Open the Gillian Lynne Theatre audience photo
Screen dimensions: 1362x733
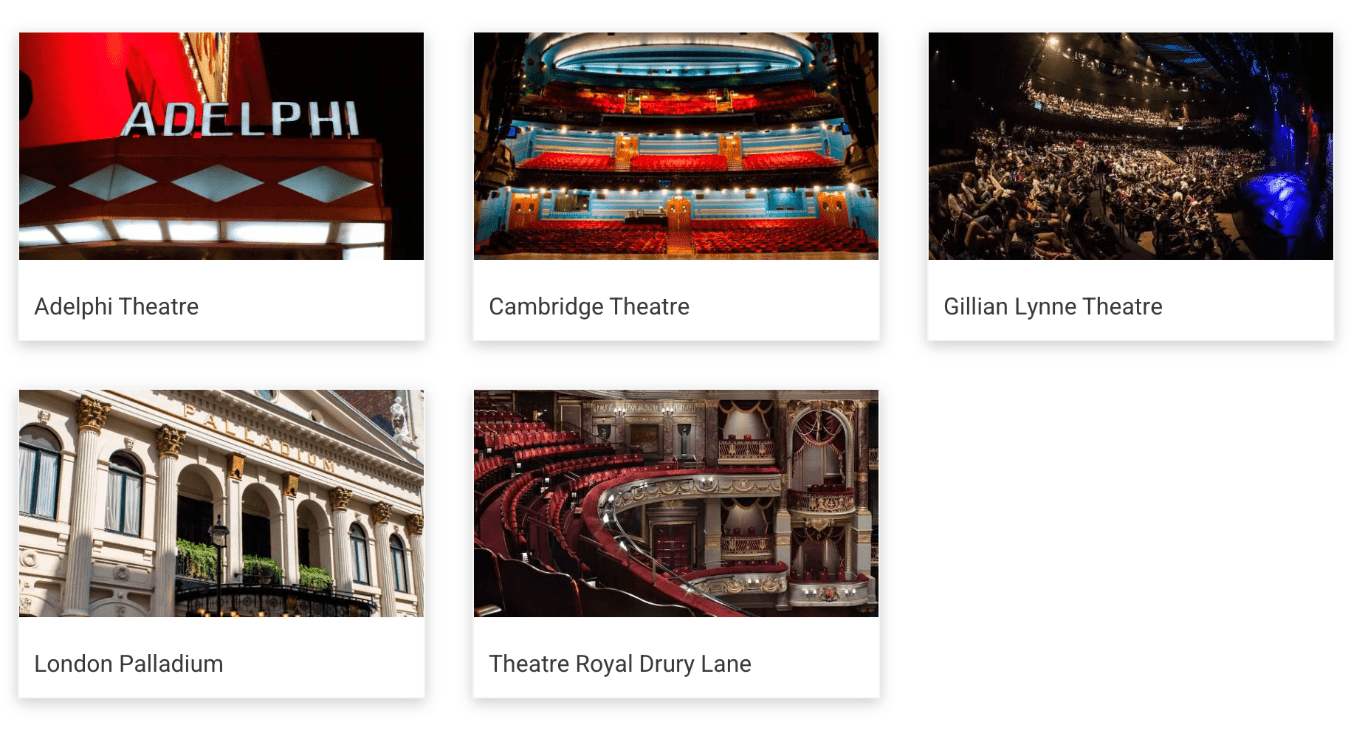1131,146
